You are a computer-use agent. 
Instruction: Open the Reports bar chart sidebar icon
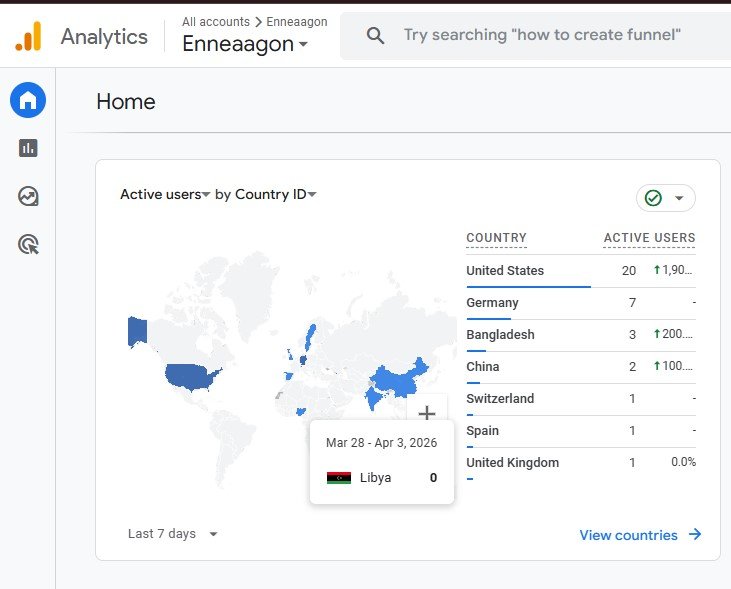tap(28, 148)
